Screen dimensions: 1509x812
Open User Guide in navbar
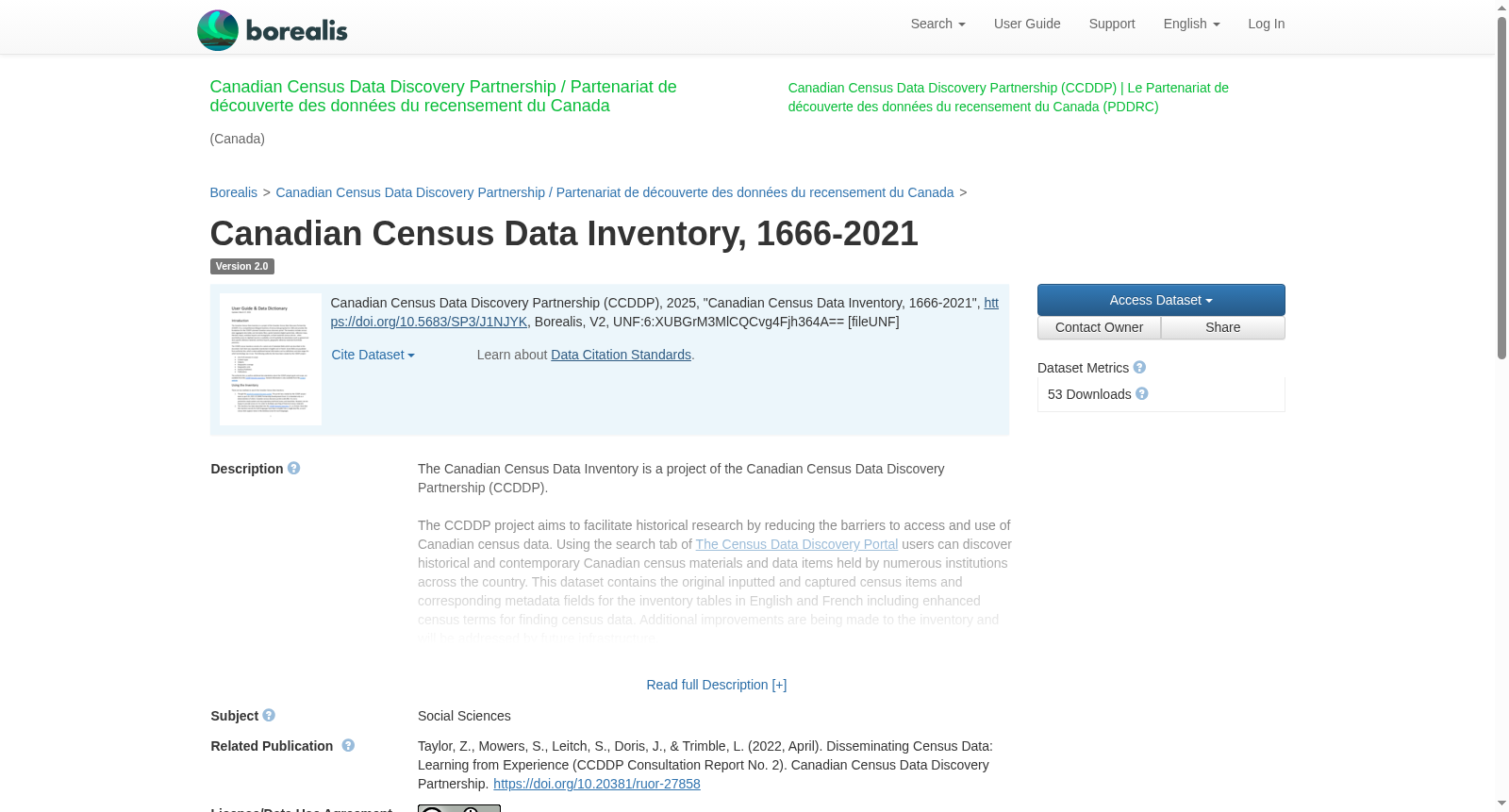click(x=1027, y=24)
